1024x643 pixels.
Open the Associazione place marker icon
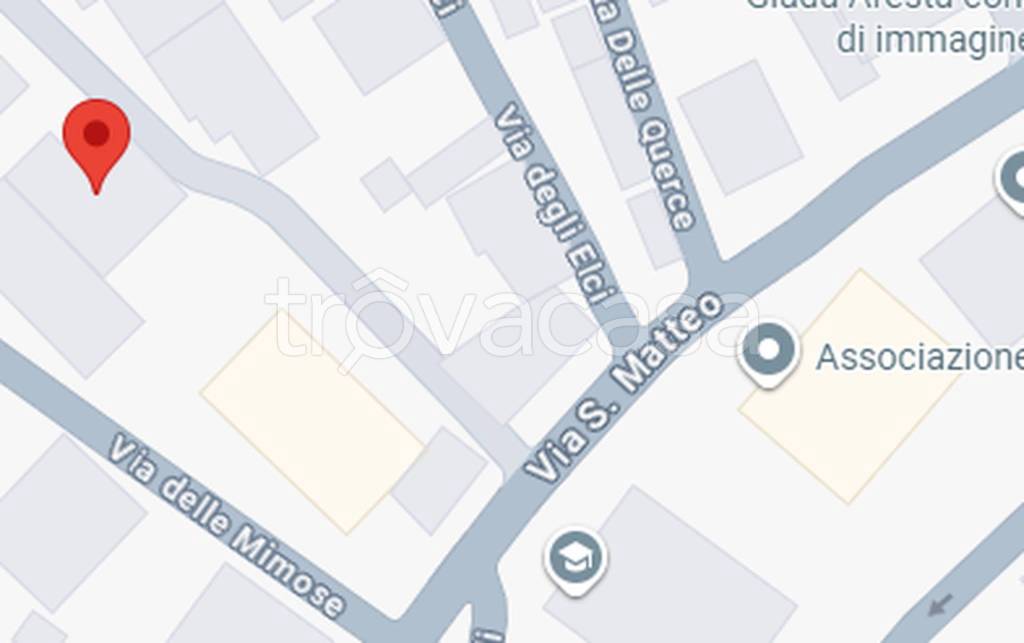[768, 352]
